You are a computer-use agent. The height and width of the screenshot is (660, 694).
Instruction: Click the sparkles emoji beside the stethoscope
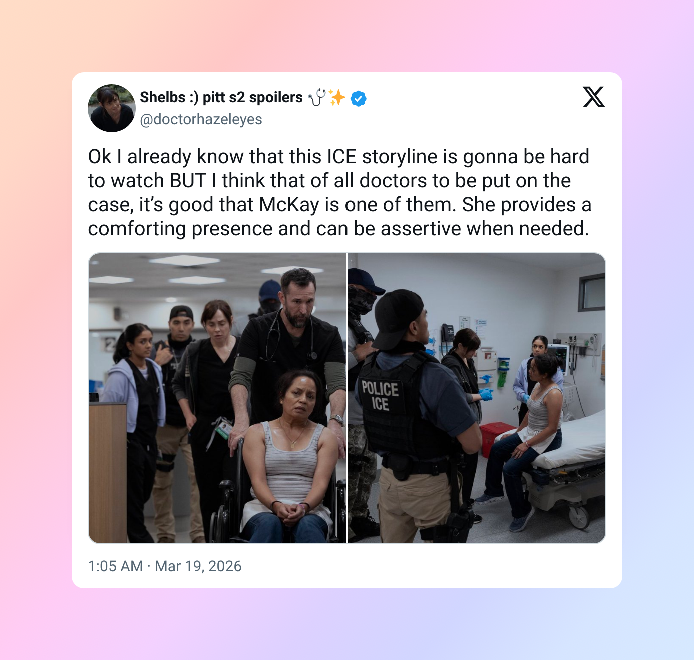tap(337, 97)
